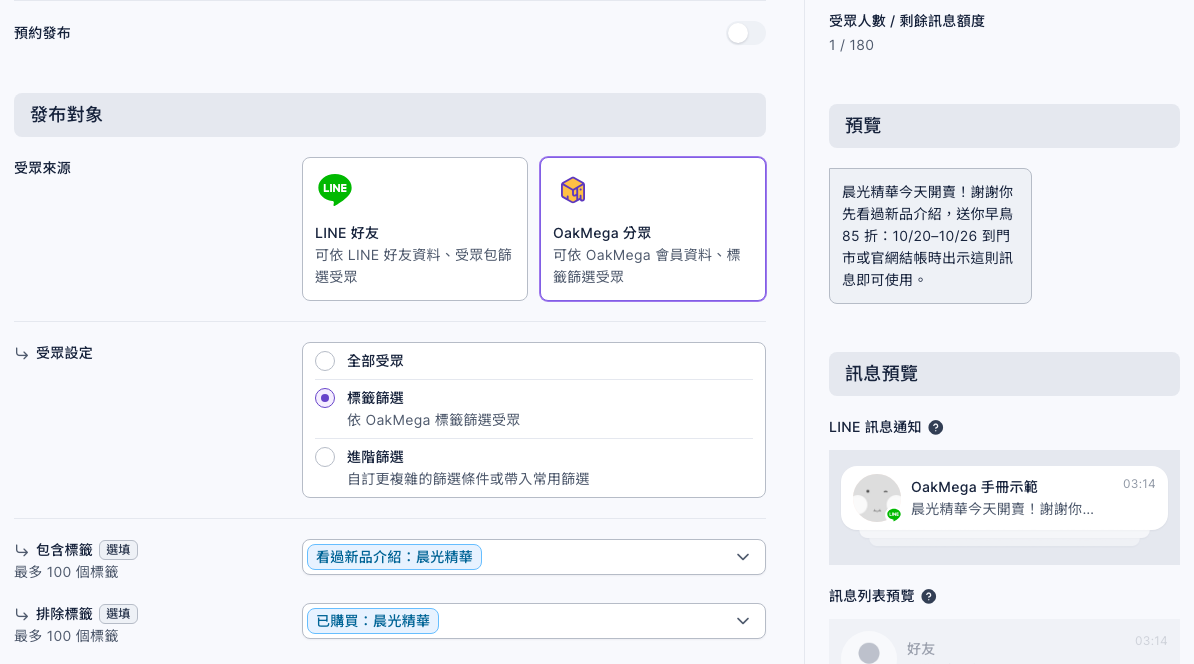Image resolution: width=1194 pixels, height=664 pixels.
Task: Choose the 進階篩選 radio option
Action: point(325,457)
